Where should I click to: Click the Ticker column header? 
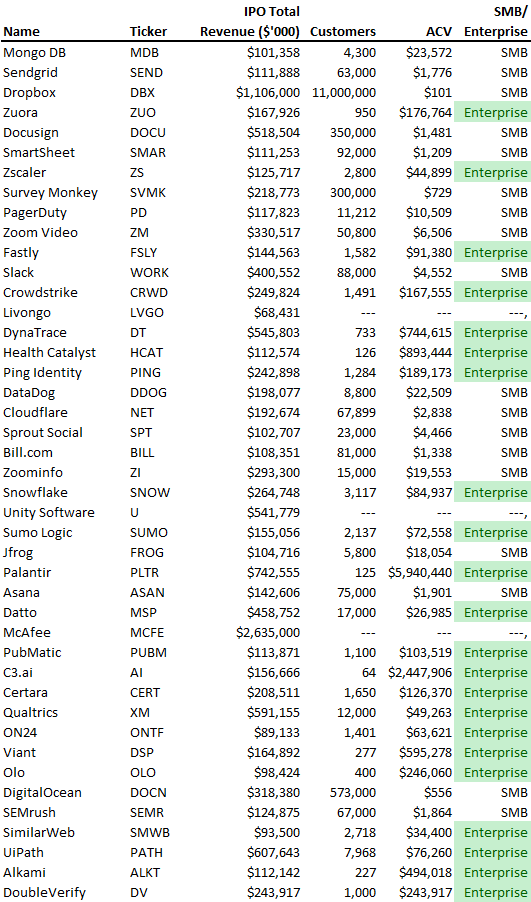click(x=149, y=32)
